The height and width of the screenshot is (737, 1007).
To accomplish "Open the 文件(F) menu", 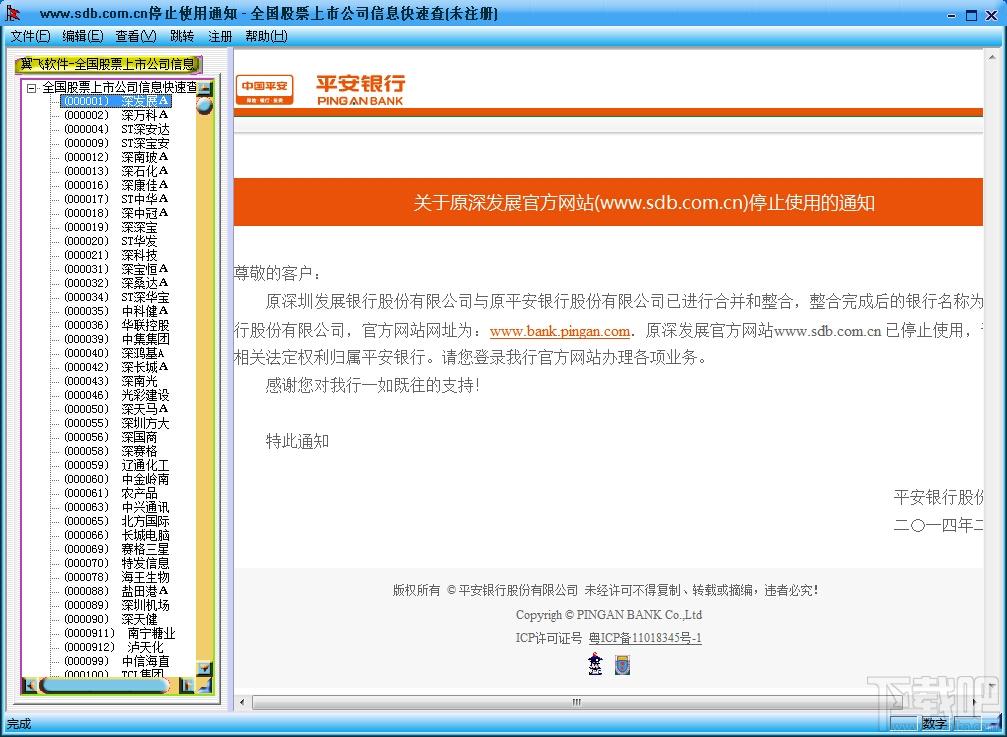I will (30, 36).
